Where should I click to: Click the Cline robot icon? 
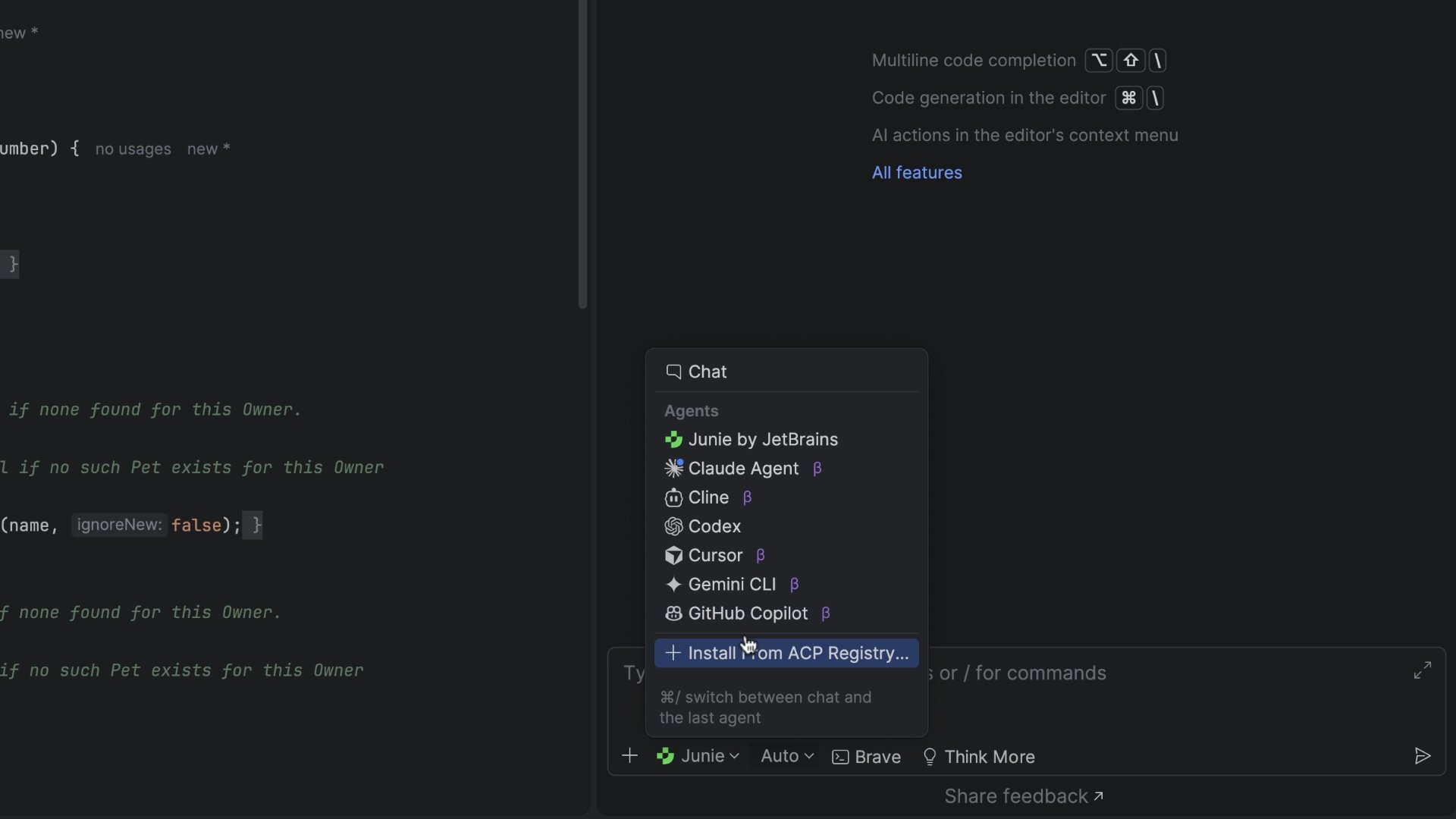673,498
